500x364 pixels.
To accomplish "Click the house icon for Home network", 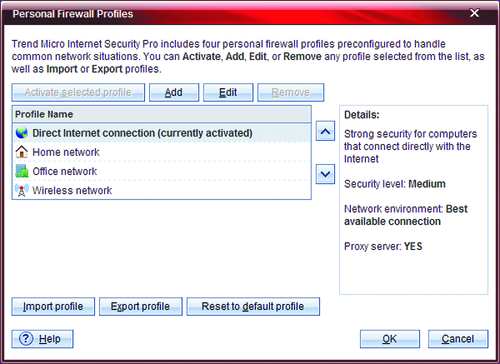I will (x=22, y=152).
